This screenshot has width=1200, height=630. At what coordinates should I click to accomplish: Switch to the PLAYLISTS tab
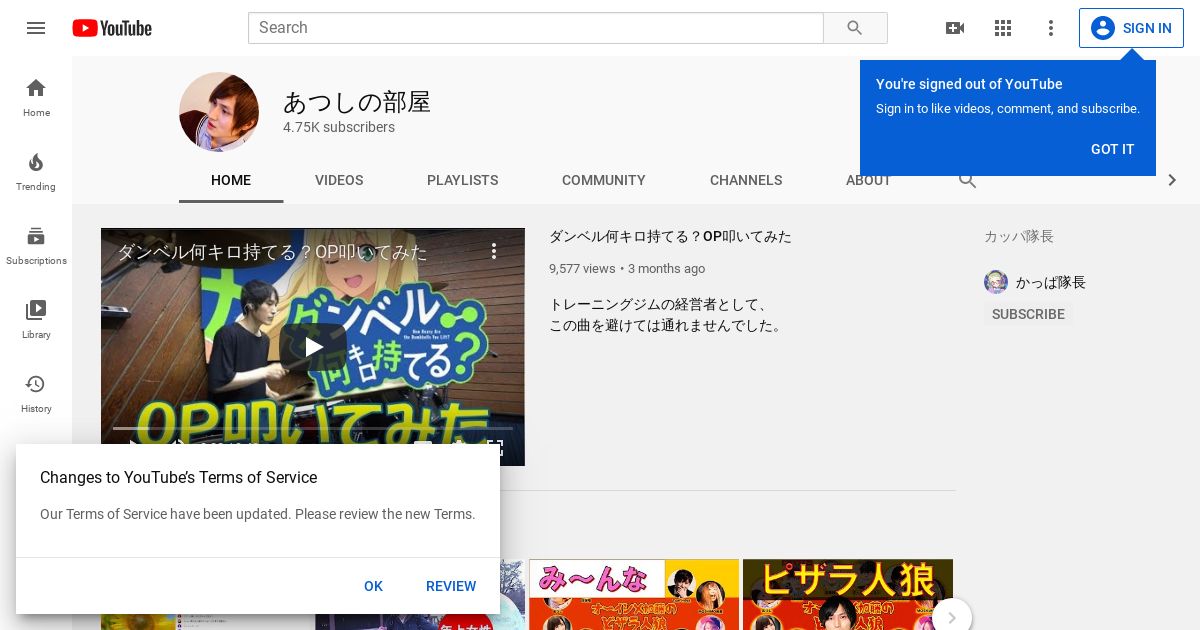tap(462, 180)
